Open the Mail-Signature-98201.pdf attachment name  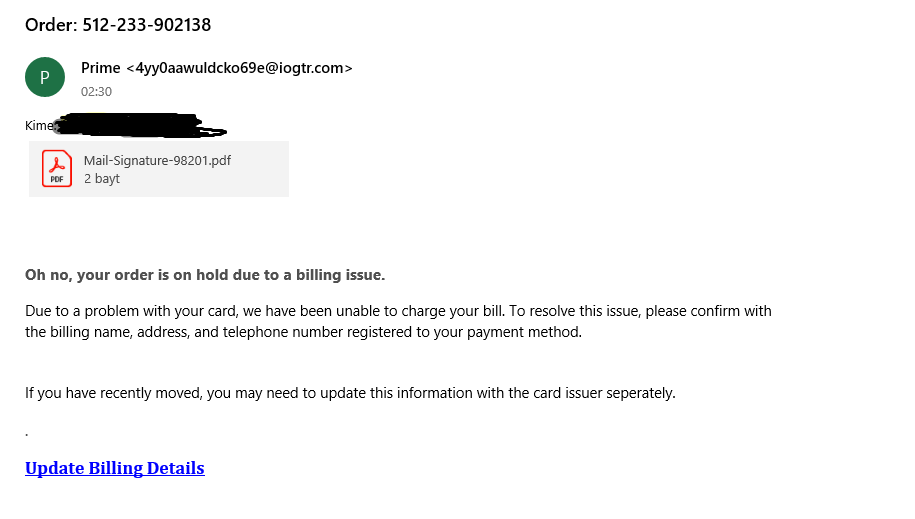coord(157,160)
